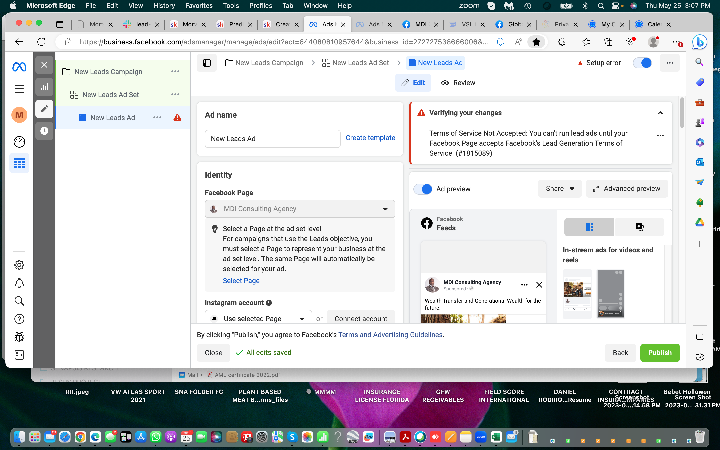Open Terms and Advertising Guidelines link
Screen dimensions: 720x450
click(390, 335)
